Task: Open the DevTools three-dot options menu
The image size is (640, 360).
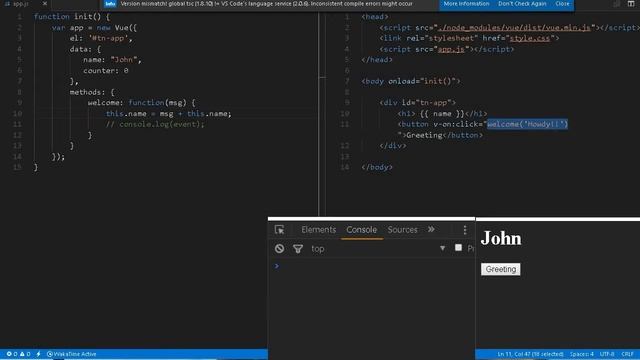Action: pos(464,230)
